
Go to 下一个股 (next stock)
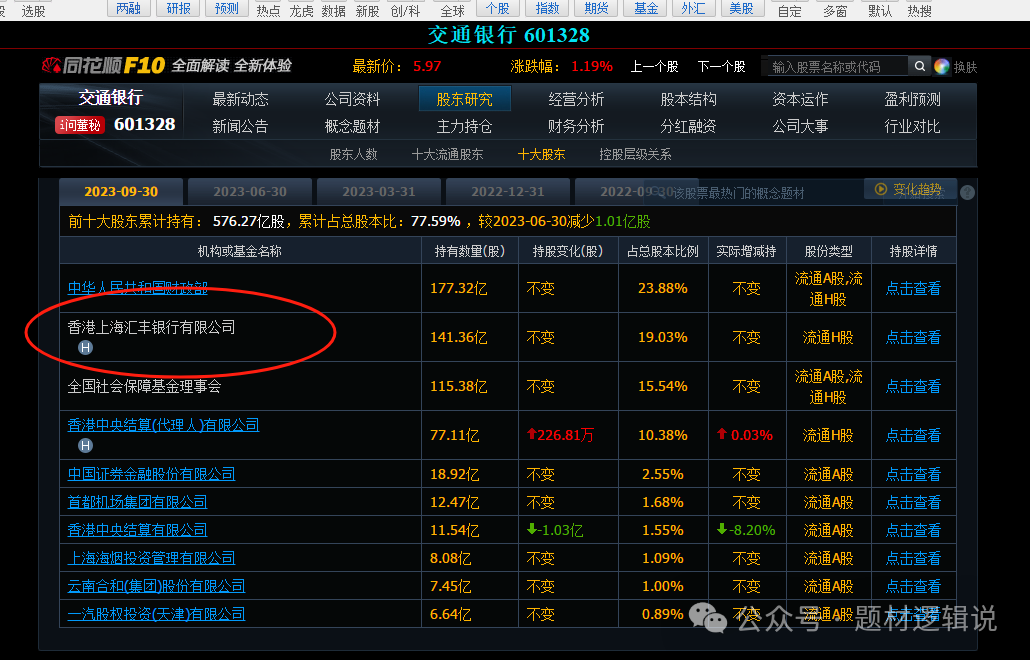(x=721, y=67)
